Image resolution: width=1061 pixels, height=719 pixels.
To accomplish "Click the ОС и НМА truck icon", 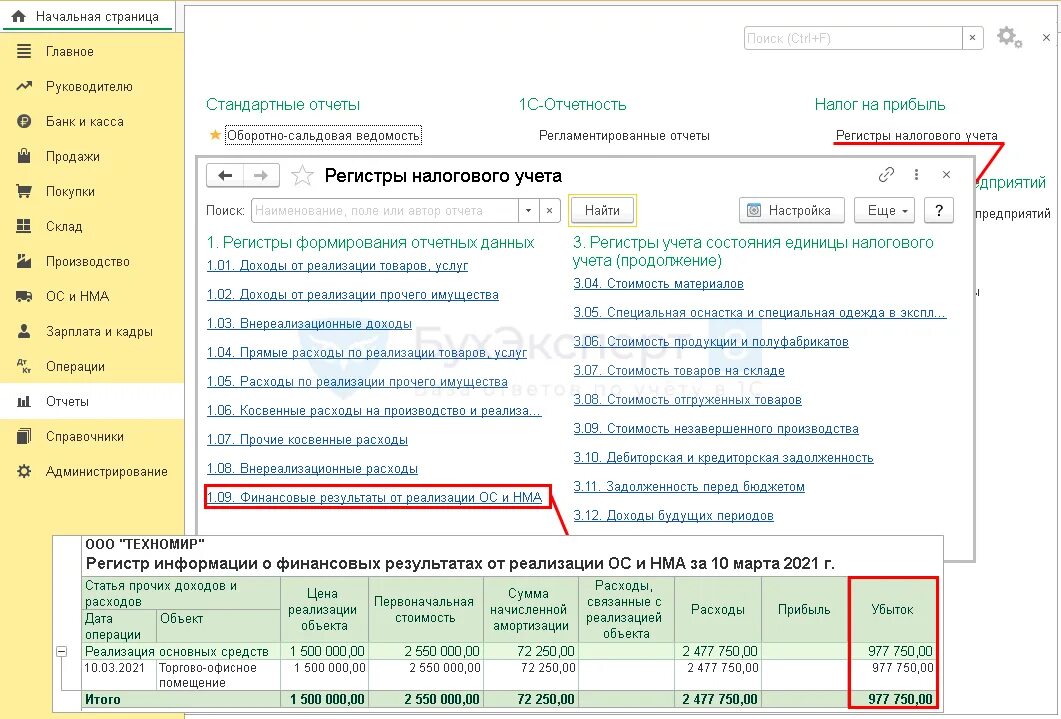I will click(24, 296).
